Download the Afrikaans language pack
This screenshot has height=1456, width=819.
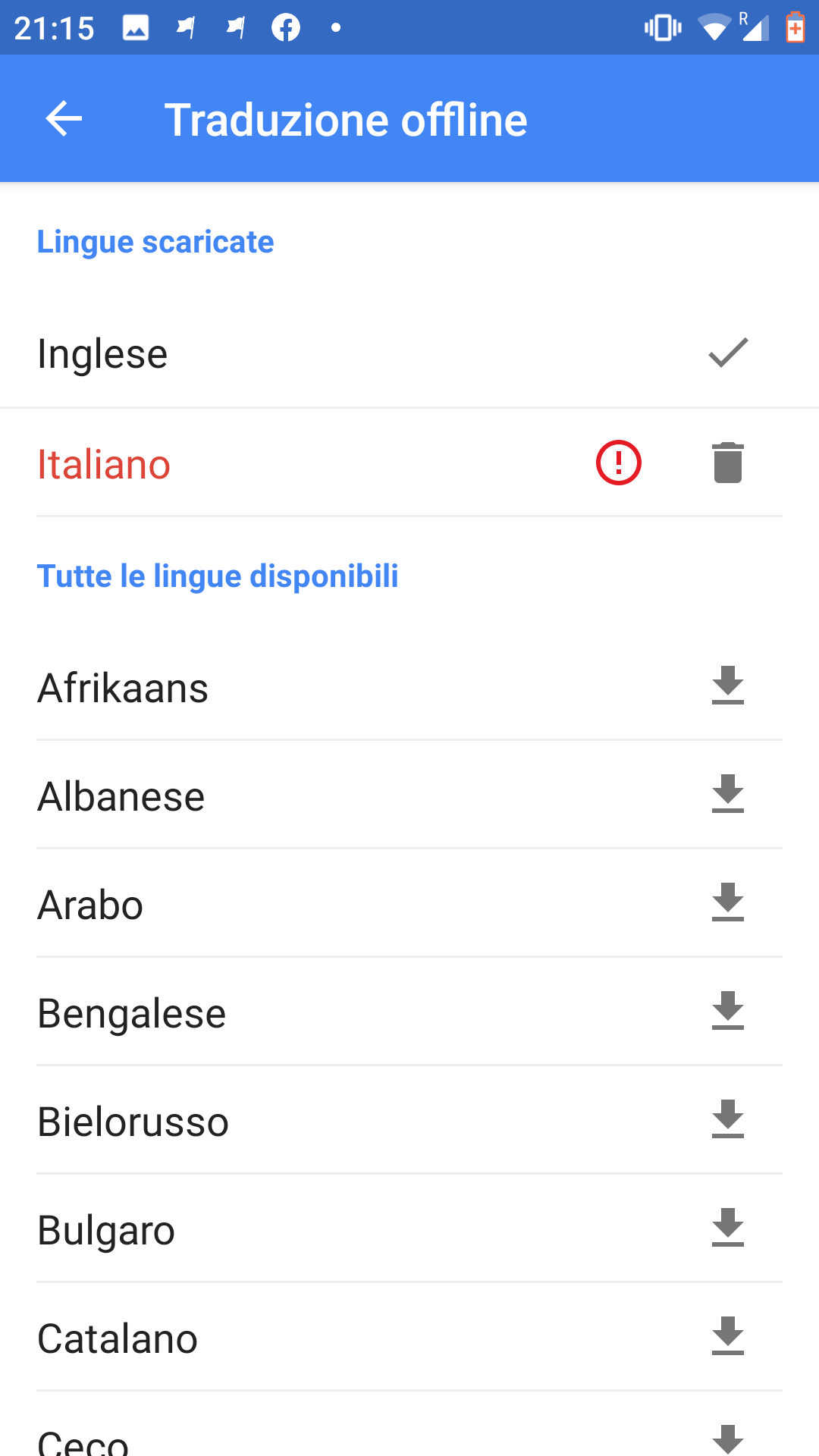point(727,686)
